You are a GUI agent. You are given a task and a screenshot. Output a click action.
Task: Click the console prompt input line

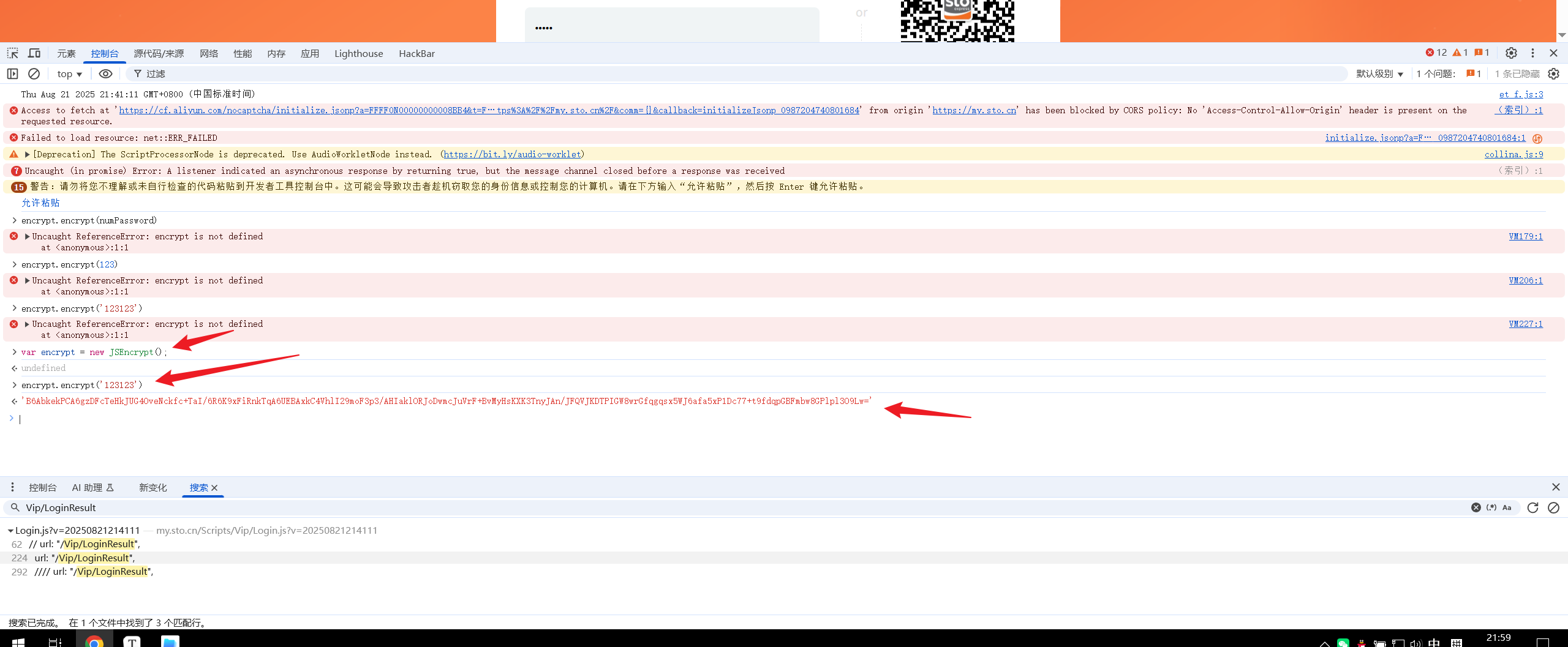click(784, 419)
